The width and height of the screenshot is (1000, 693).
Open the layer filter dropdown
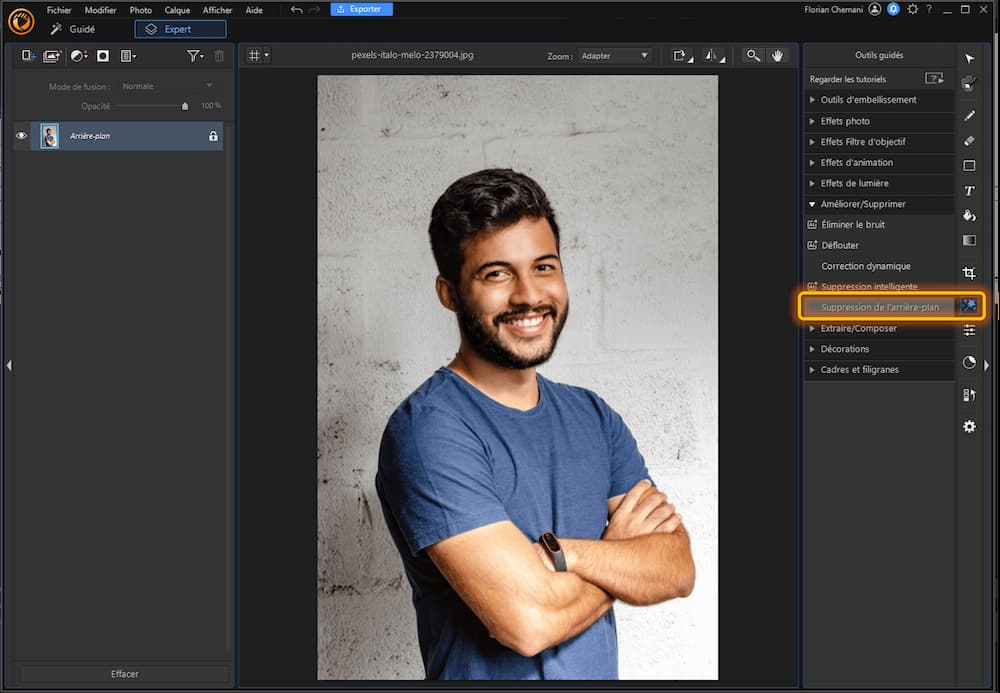[195, 56]
